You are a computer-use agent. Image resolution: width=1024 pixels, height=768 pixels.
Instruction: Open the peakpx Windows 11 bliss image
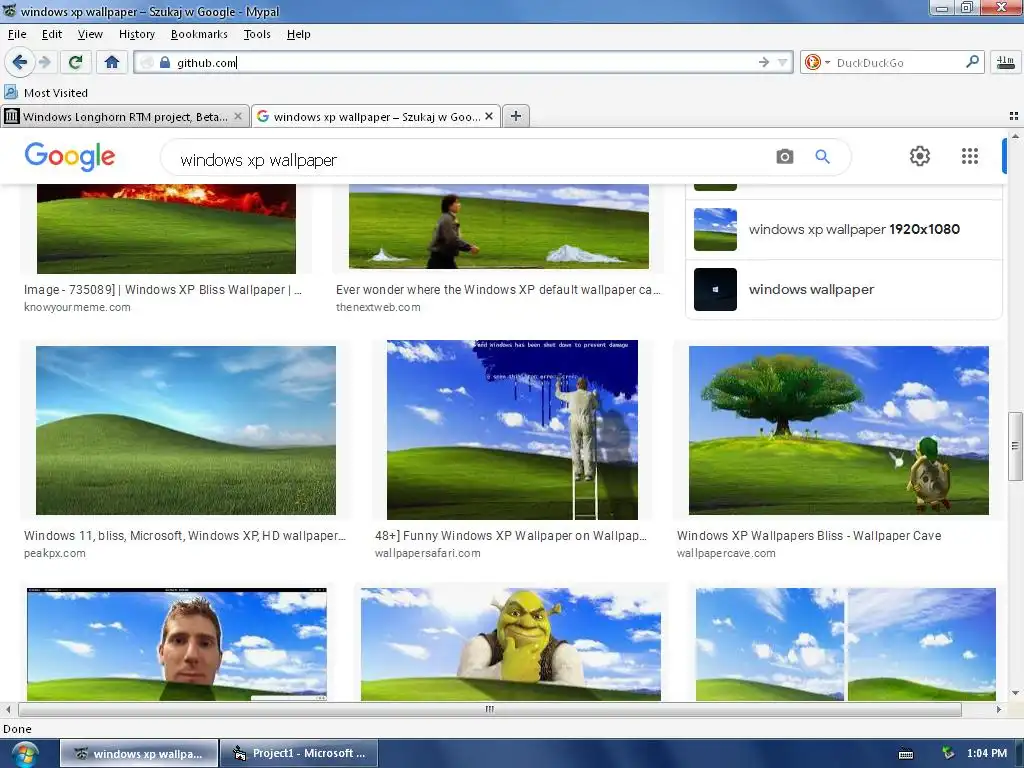[x=186, y=430]
